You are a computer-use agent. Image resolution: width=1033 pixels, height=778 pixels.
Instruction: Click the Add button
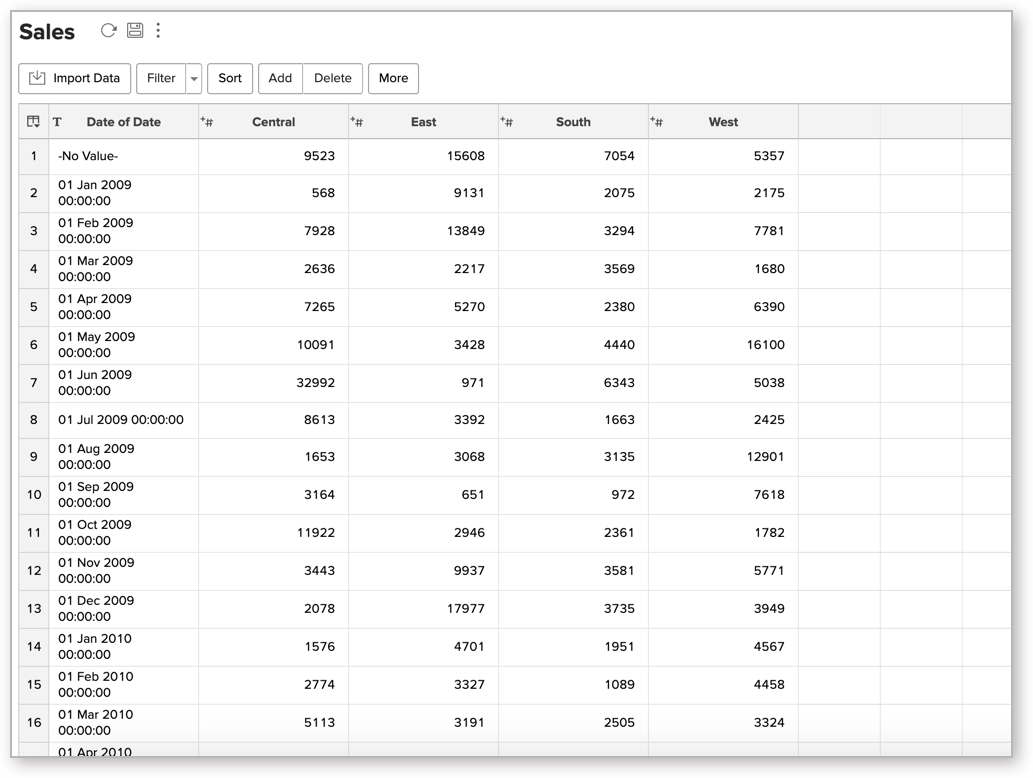tap(280, 78)
